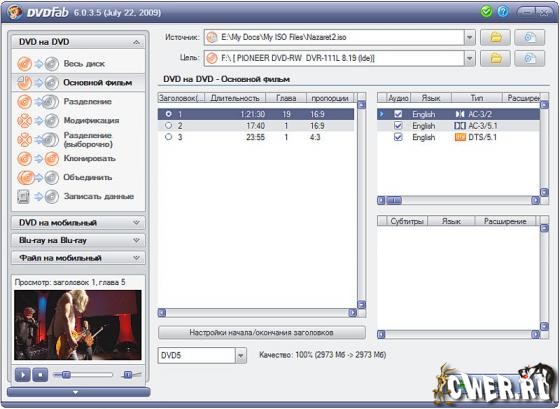Viewport: 560px width, 409px height.
Task: Select ISO image output for Цель
Action: [x=529, y=58]
